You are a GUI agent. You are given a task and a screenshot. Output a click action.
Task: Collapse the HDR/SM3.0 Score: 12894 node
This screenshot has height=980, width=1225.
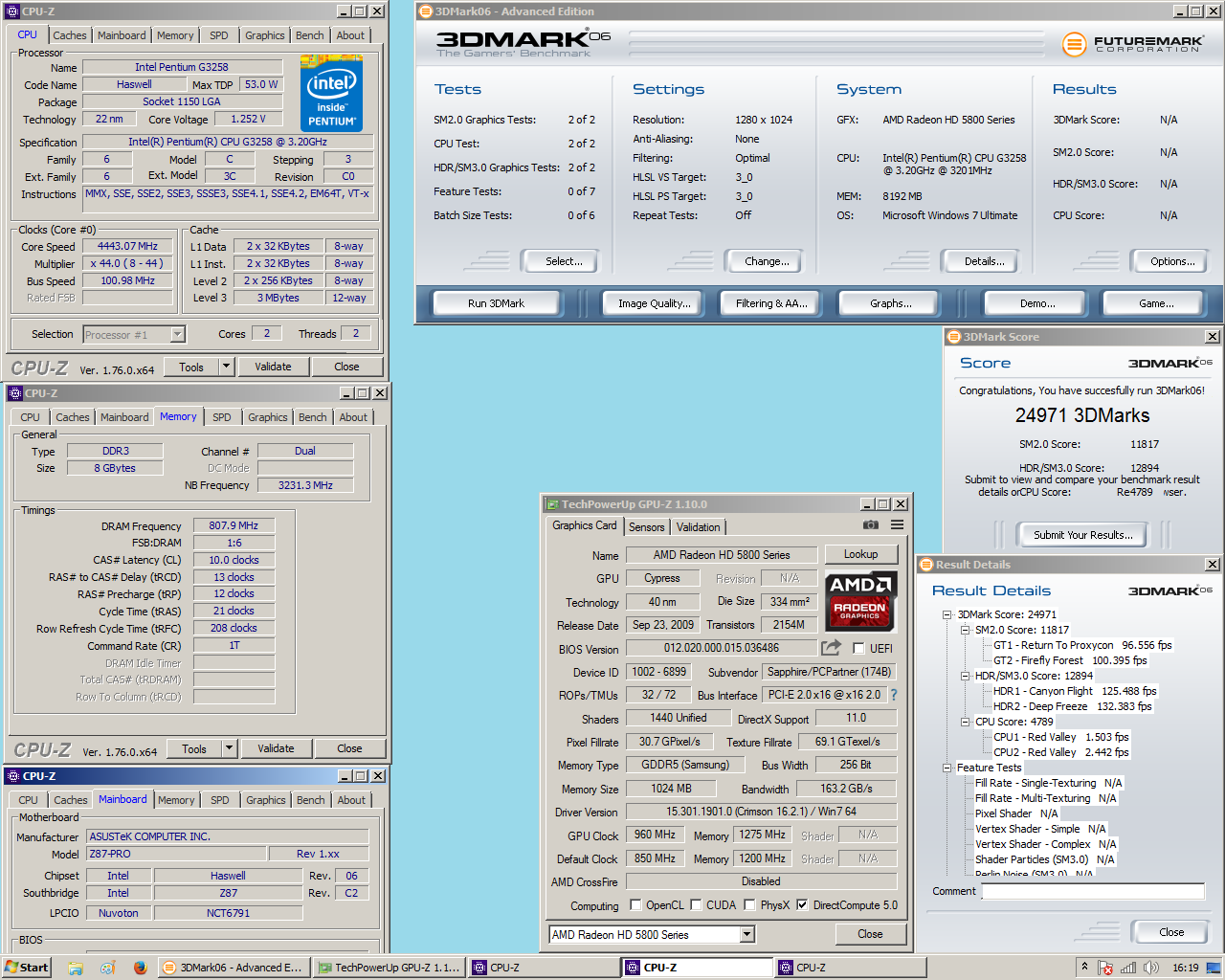pos(965,676)
